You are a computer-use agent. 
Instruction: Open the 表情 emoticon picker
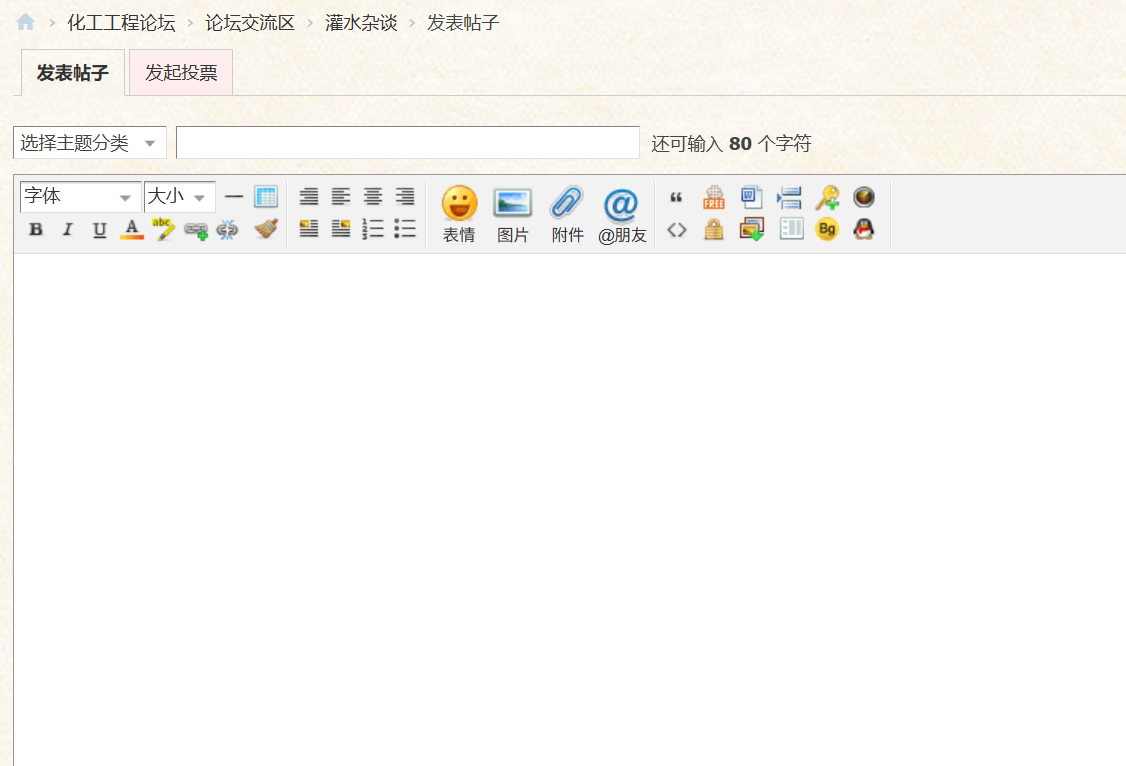tap(459, 214)
